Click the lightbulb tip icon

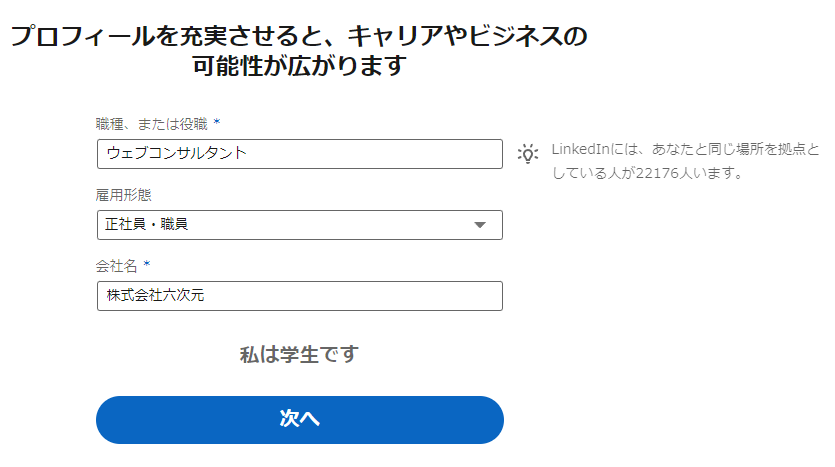(x=528, y=154)
